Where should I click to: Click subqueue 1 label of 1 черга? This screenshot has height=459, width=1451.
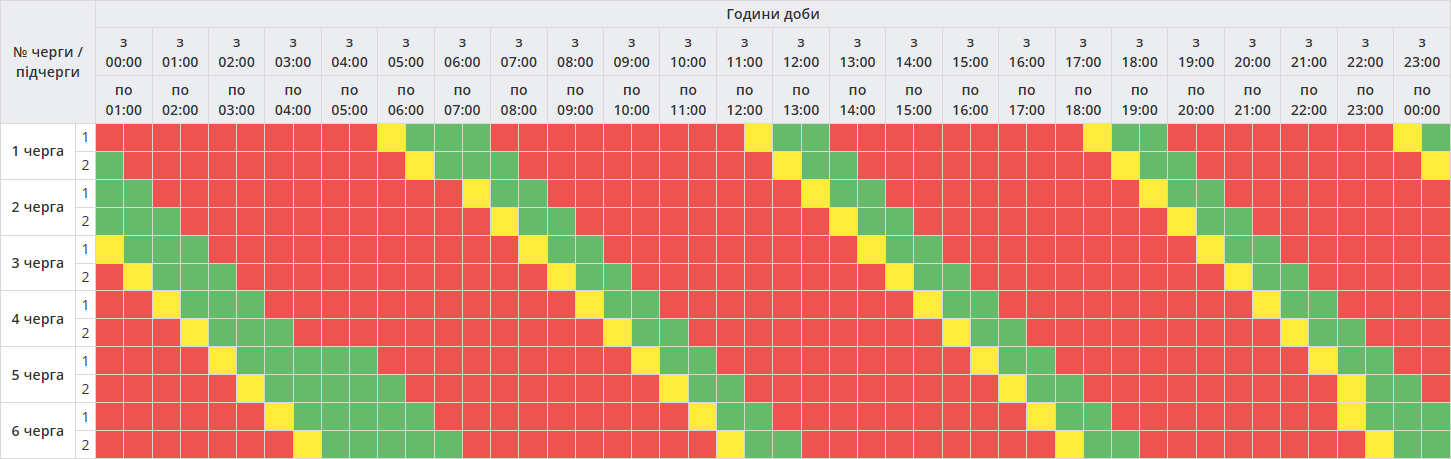pyautogui.click(x=86, y=137)
